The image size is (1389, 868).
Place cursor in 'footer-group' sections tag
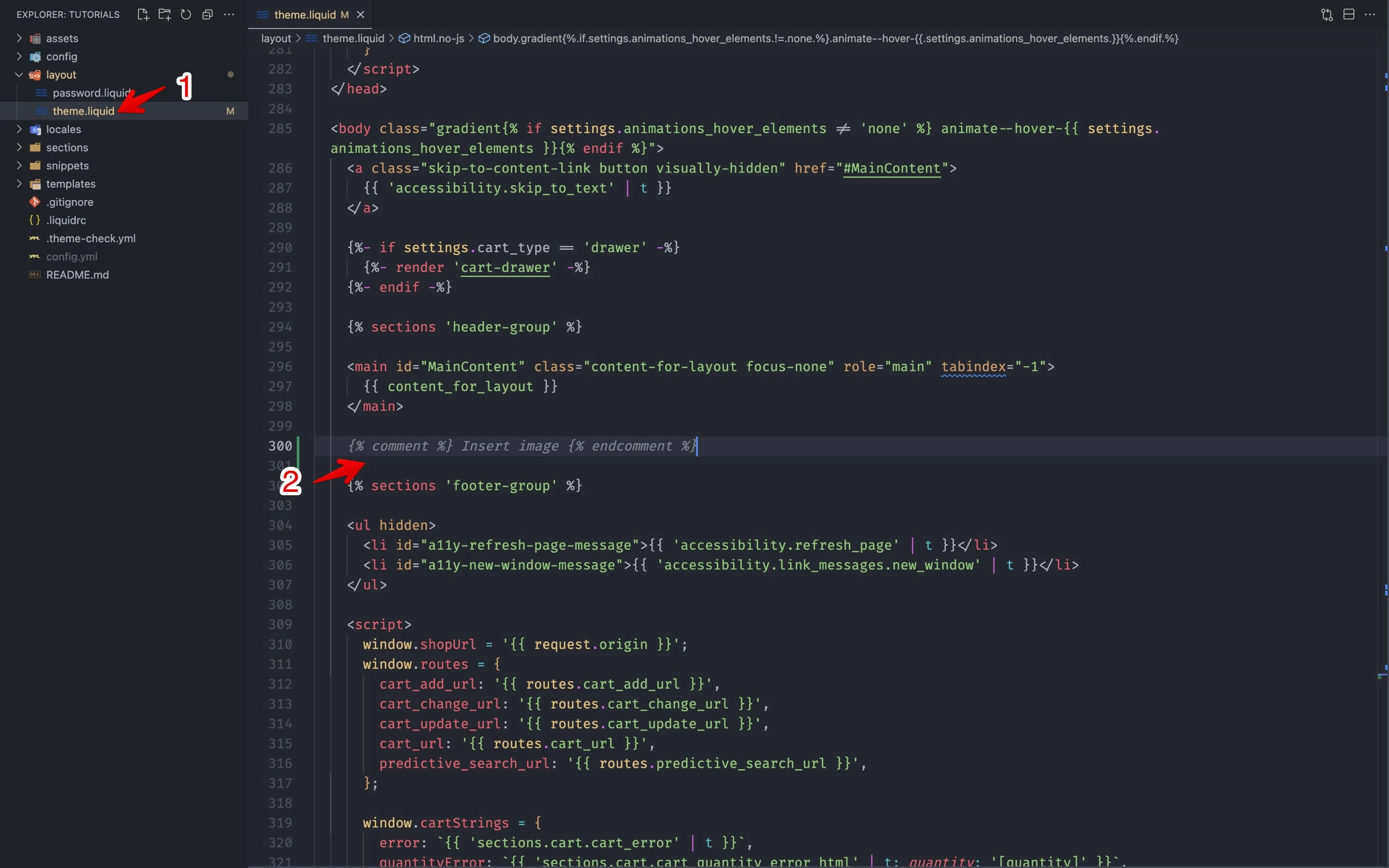464,486
